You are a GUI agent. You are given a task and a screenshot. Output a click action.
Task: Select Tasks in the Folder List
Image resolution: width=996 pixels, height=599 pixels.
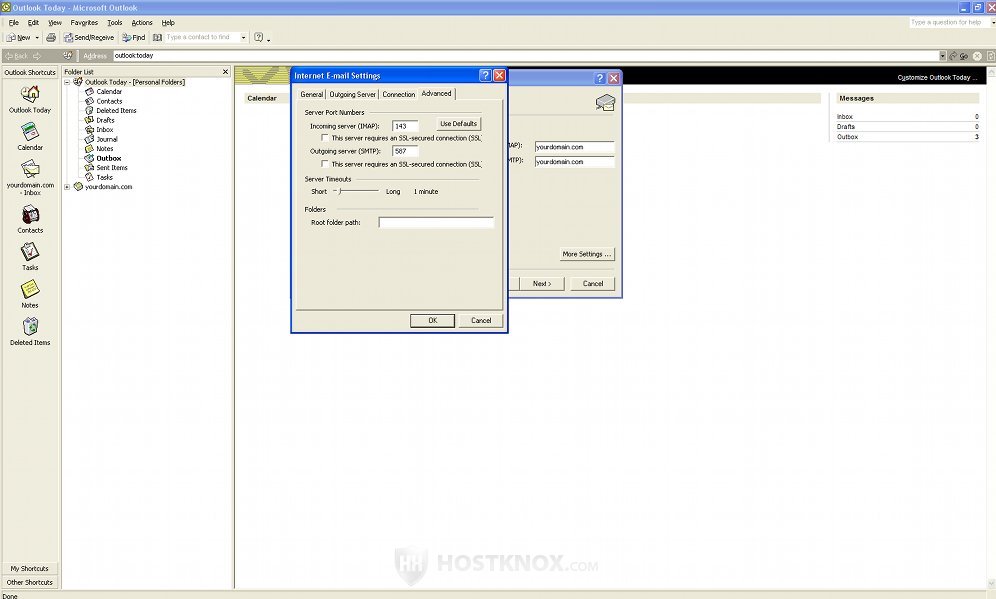coord(104,177)
